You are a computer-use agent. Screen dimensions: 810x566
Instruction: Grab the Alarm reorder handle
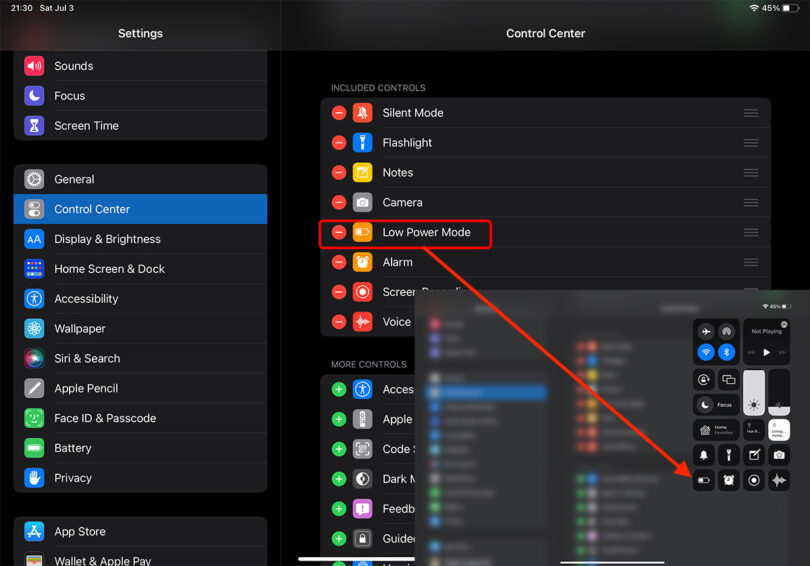[x=751, y=262]
